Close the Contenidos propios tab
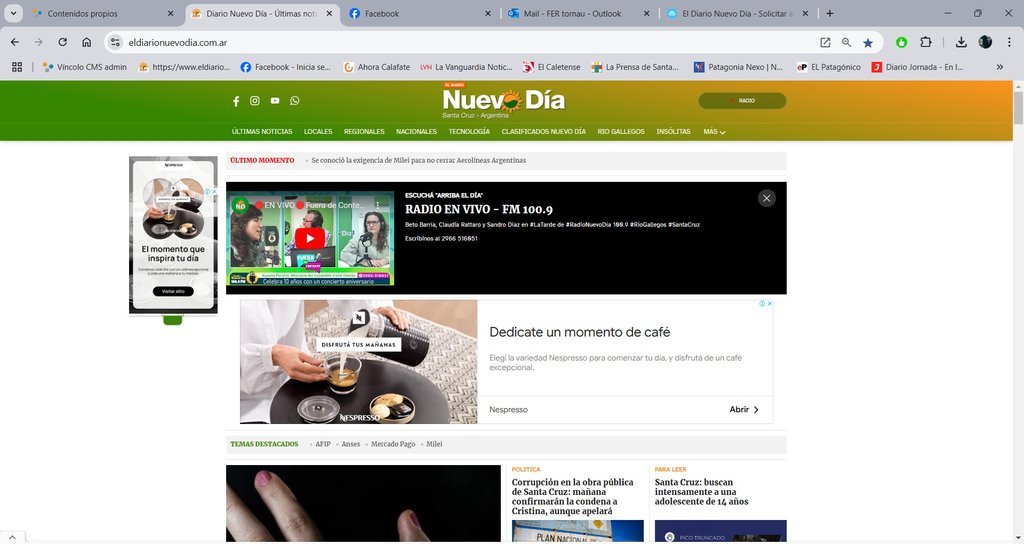 [x=170, y=13]
